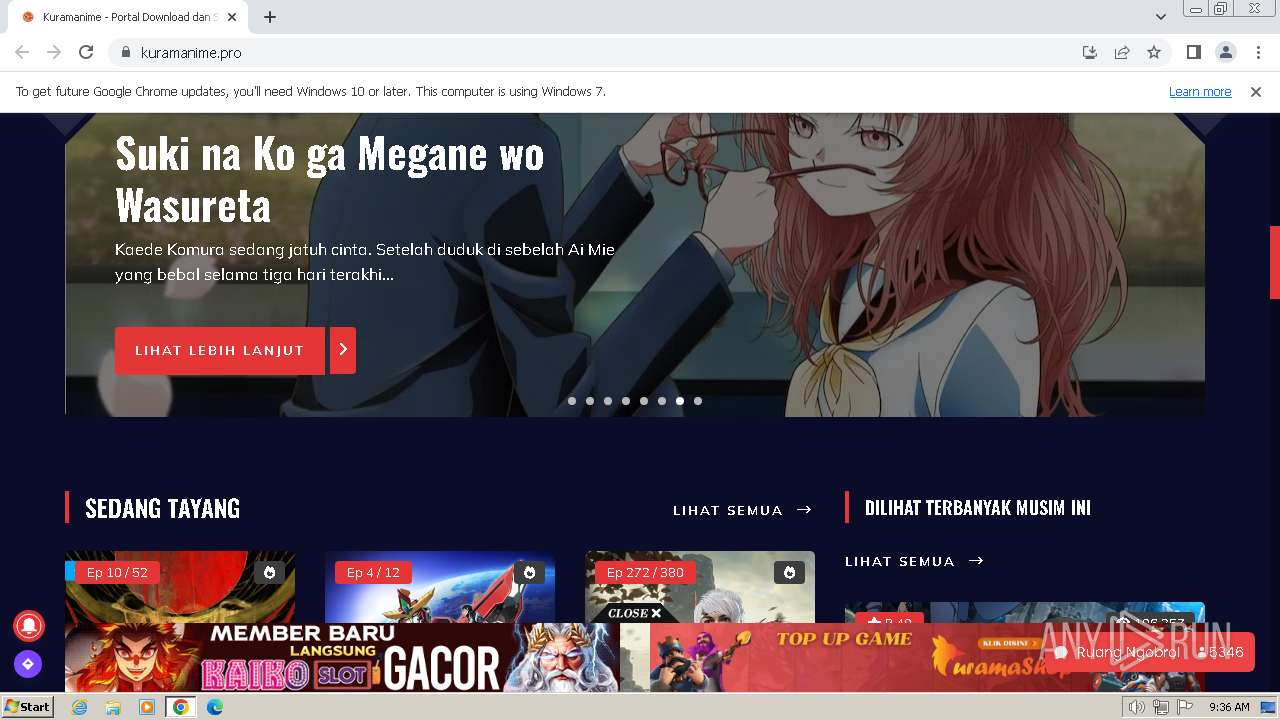
Task: Click LIHAT SEMUA under Dilihat Terbanyak
Action: tap(914, 561)
